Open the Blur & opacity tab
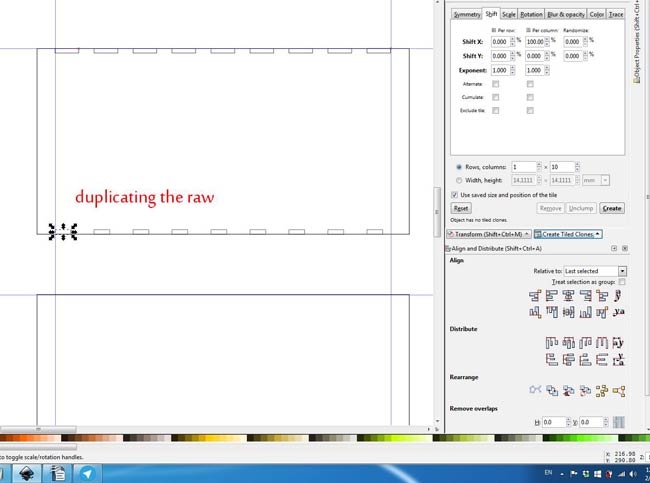This screenshot has height=483, width=650. point(566,15)
